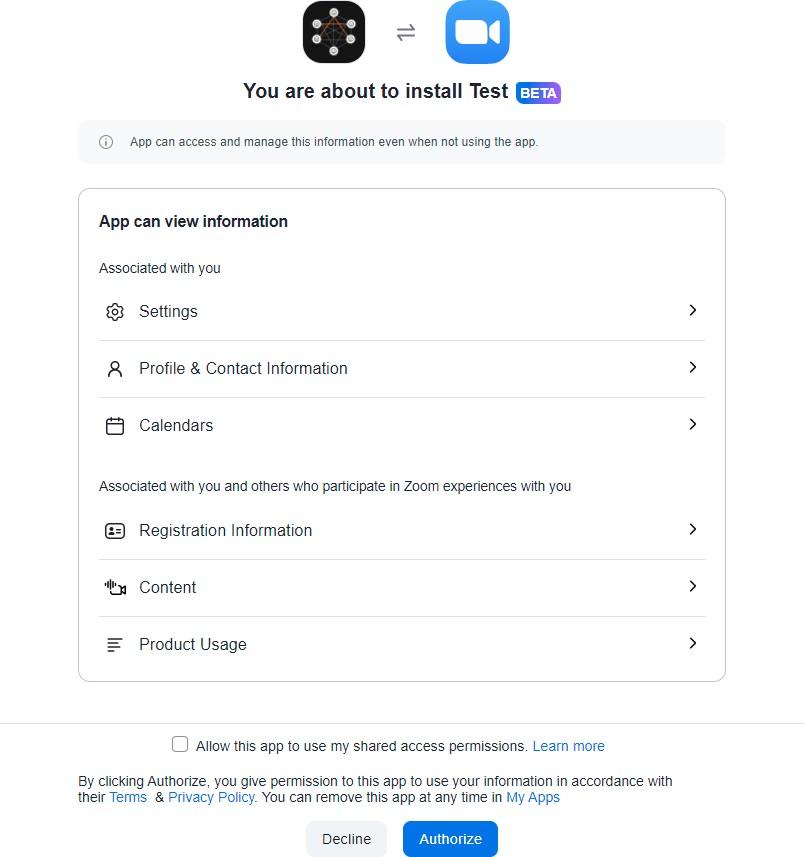Click the Zoom camera logo icon
Image resolution: width=805 pixels, height=857 pixels.
pos(478,32)
